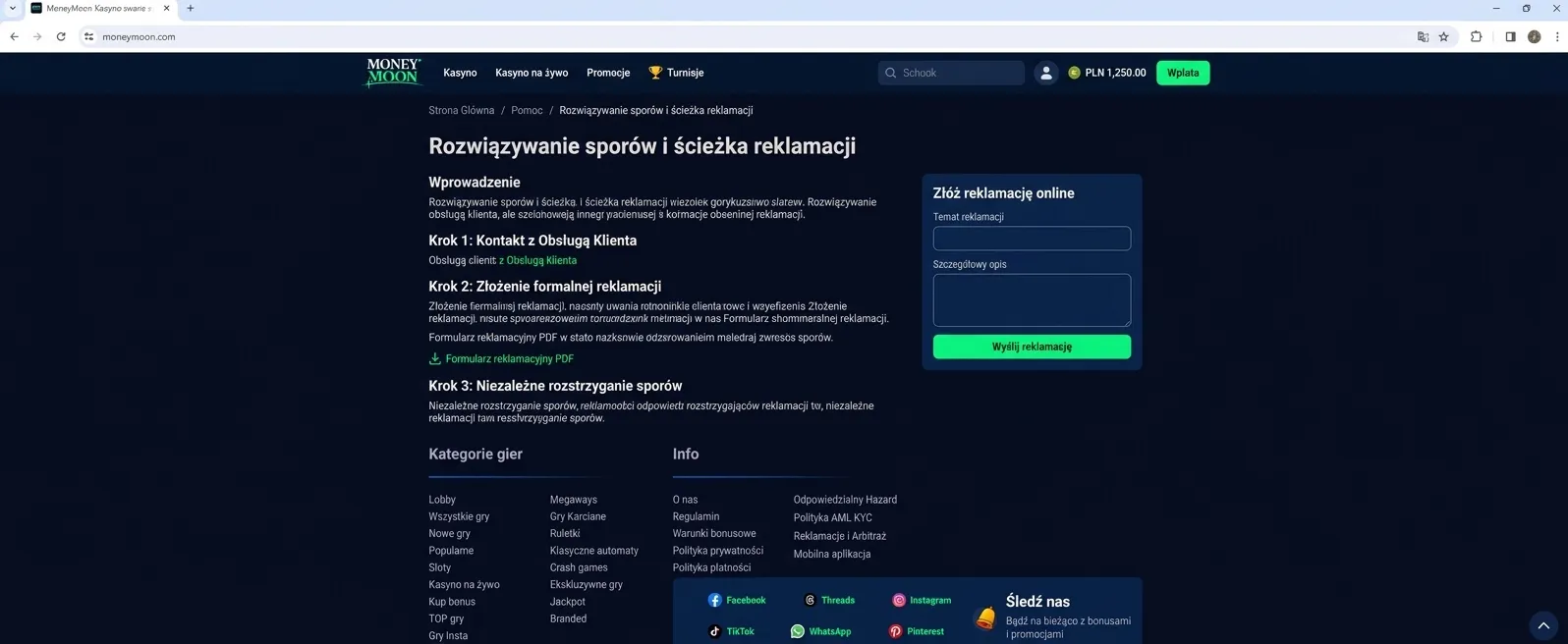Reload the current page

click(x=61, y=36)
